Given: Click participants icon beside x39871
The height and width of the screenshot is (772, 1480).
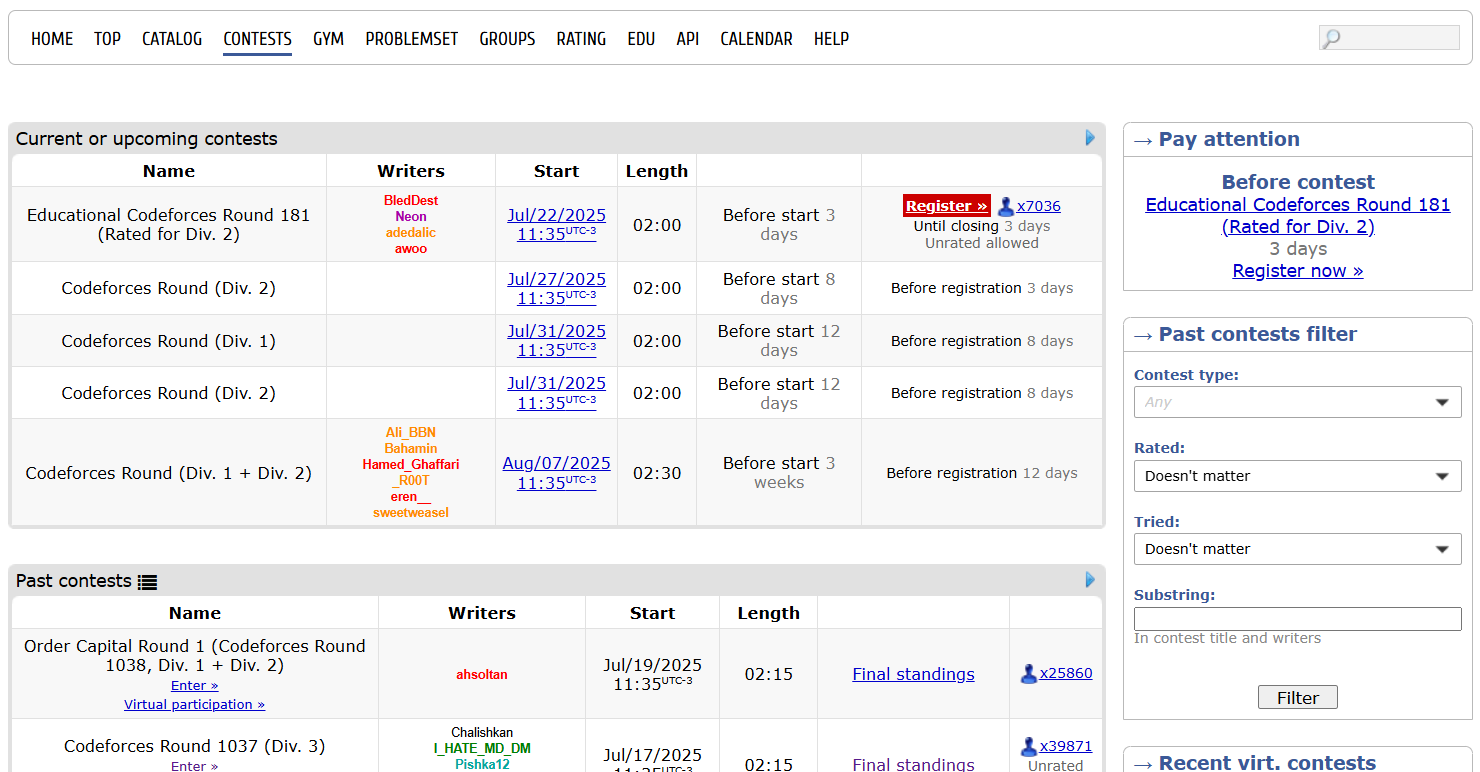Looking at the screenshot, I should [x=1028, y=747].
